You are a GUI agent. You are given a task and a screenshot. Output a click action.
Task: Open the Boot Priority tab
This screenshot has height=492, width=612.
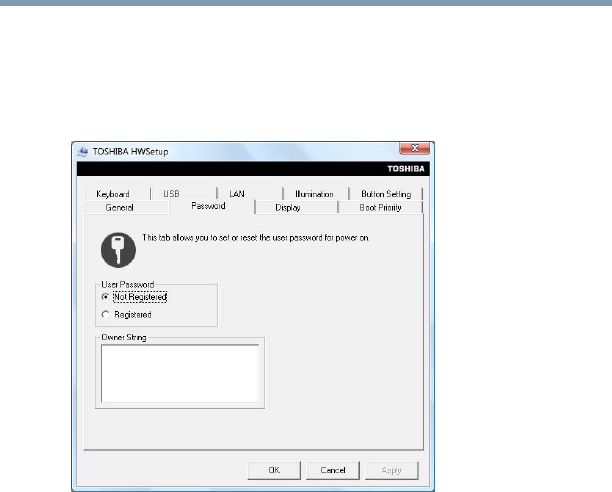(x=381, y=208)
